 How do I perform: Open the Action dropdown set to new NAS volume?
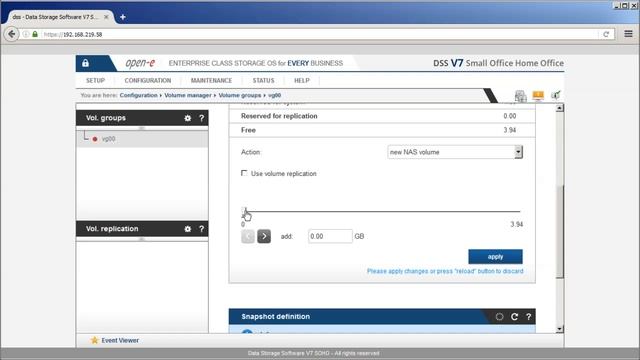[455, 152]
